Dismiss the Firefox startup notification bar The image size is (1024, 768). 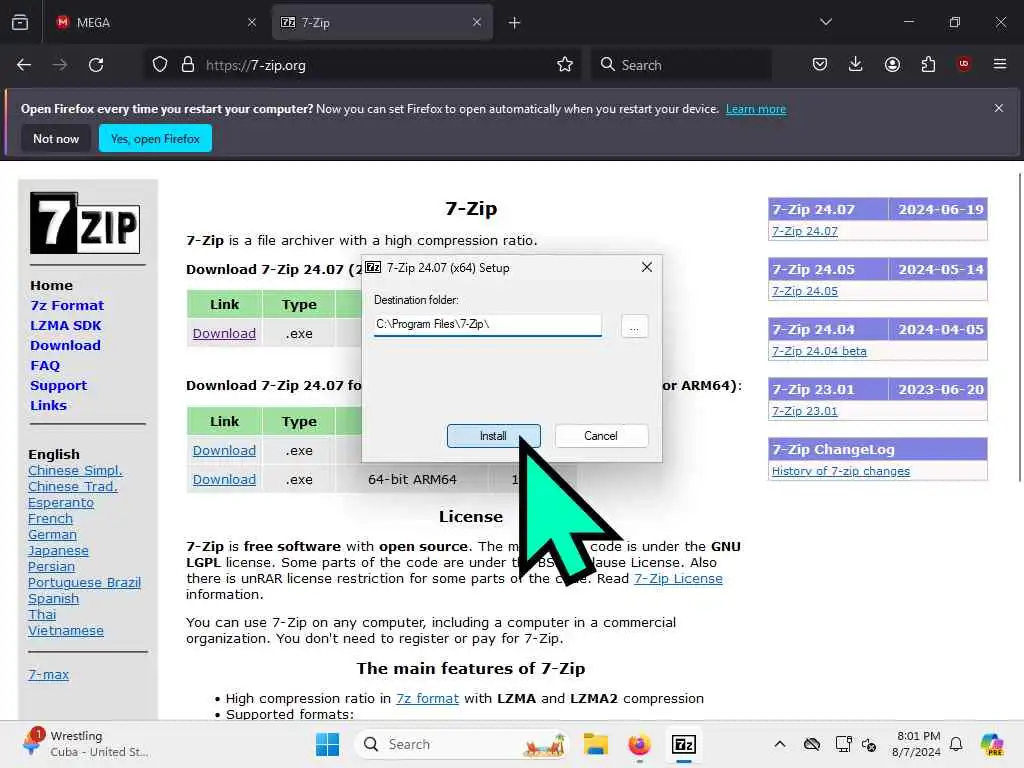tap(999, 108)
